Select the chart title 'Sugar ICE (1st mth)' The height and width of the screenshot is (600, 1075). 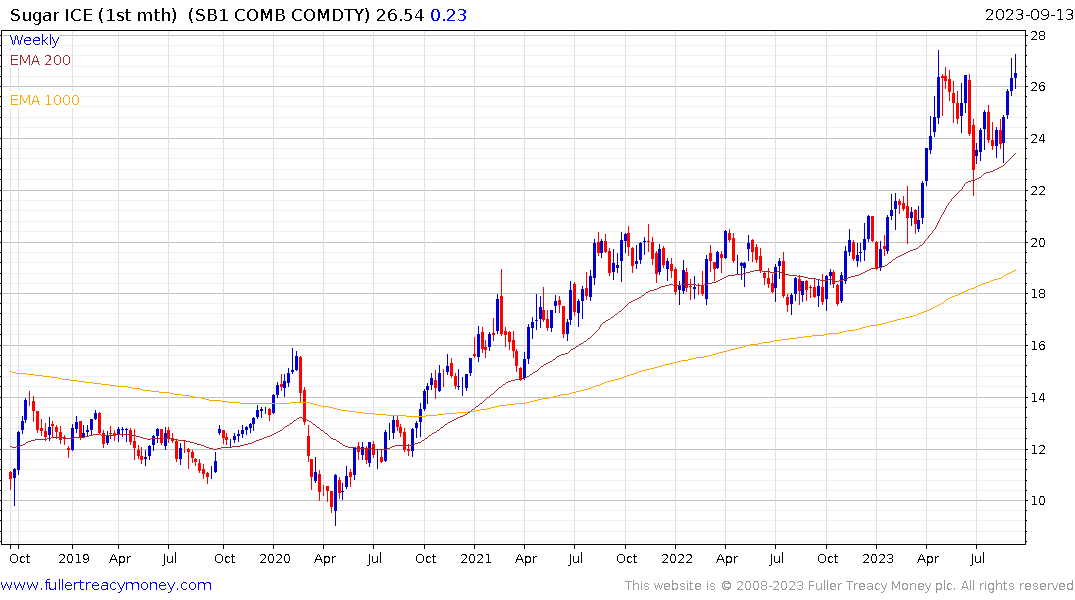click(x=93, y=15)
